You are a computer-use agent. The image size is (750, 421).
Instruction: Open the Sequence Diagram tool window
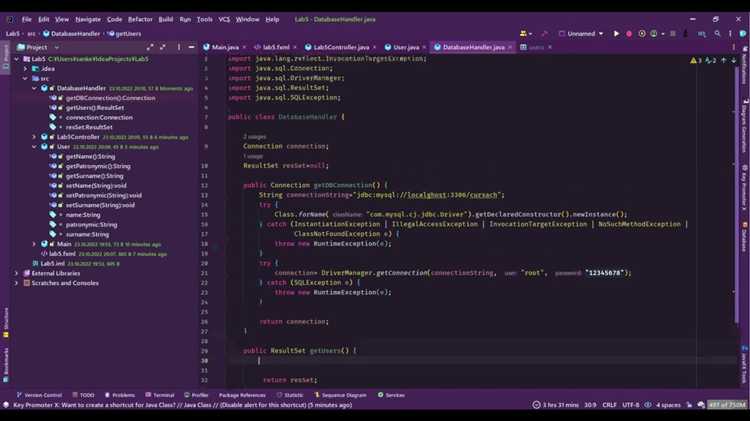pyautogui.click(x=340, y=395)
